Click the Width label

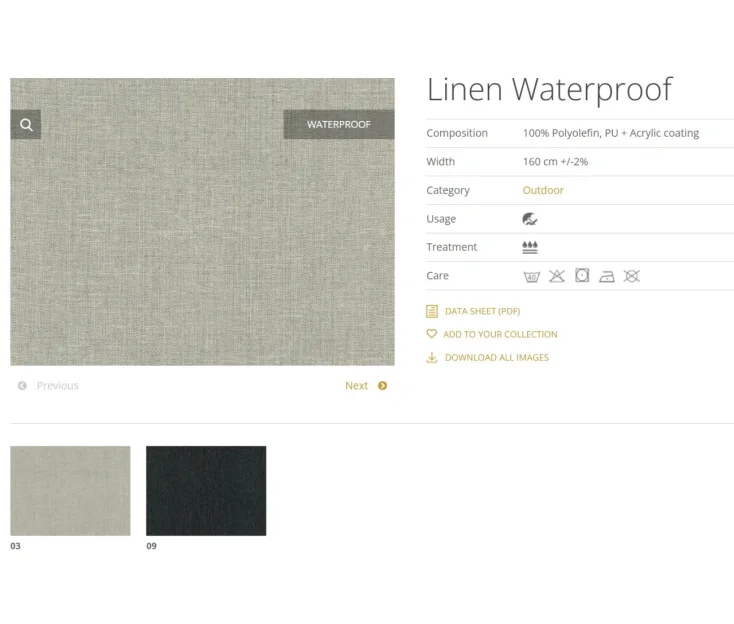(x=440, y=162)
